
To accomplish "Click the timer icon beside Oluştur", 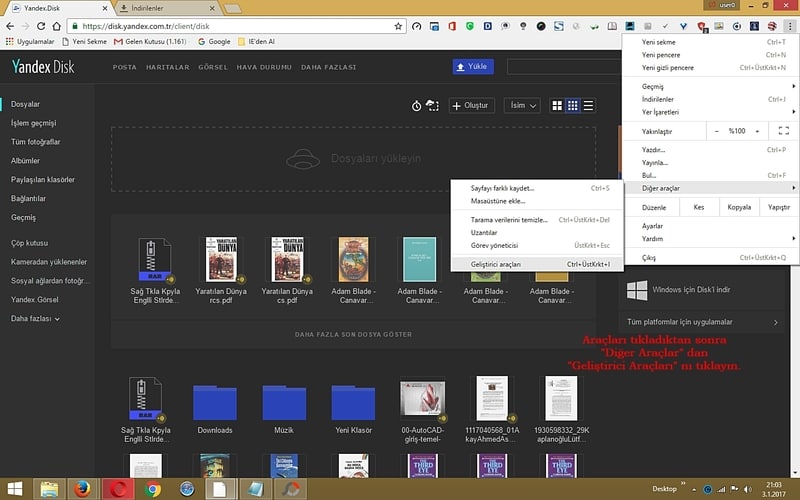I will tap(416, 106).
